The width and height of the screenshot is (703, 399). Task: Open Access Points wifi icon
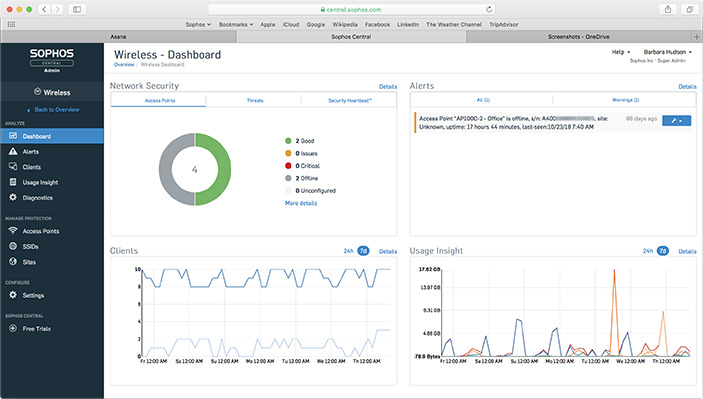13,231
